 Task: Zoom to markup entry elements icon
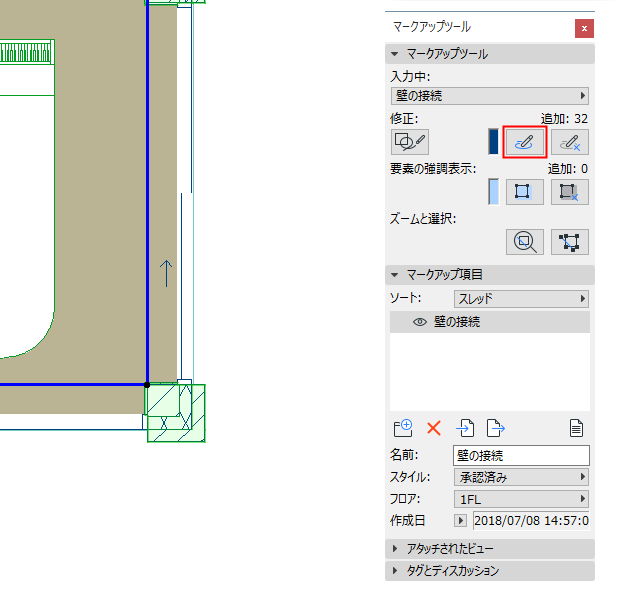pyautogui.click(x=524, y=242)
